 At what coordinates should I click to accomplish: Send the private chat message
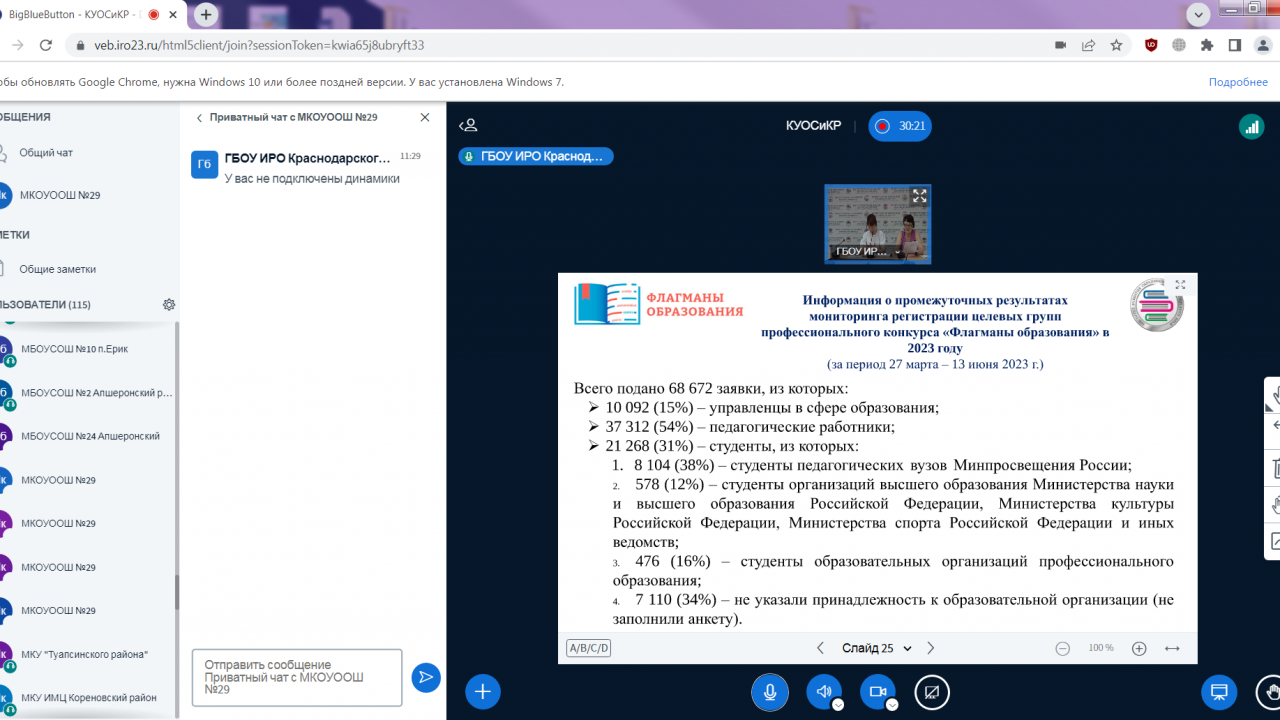(x=426, y=678)
